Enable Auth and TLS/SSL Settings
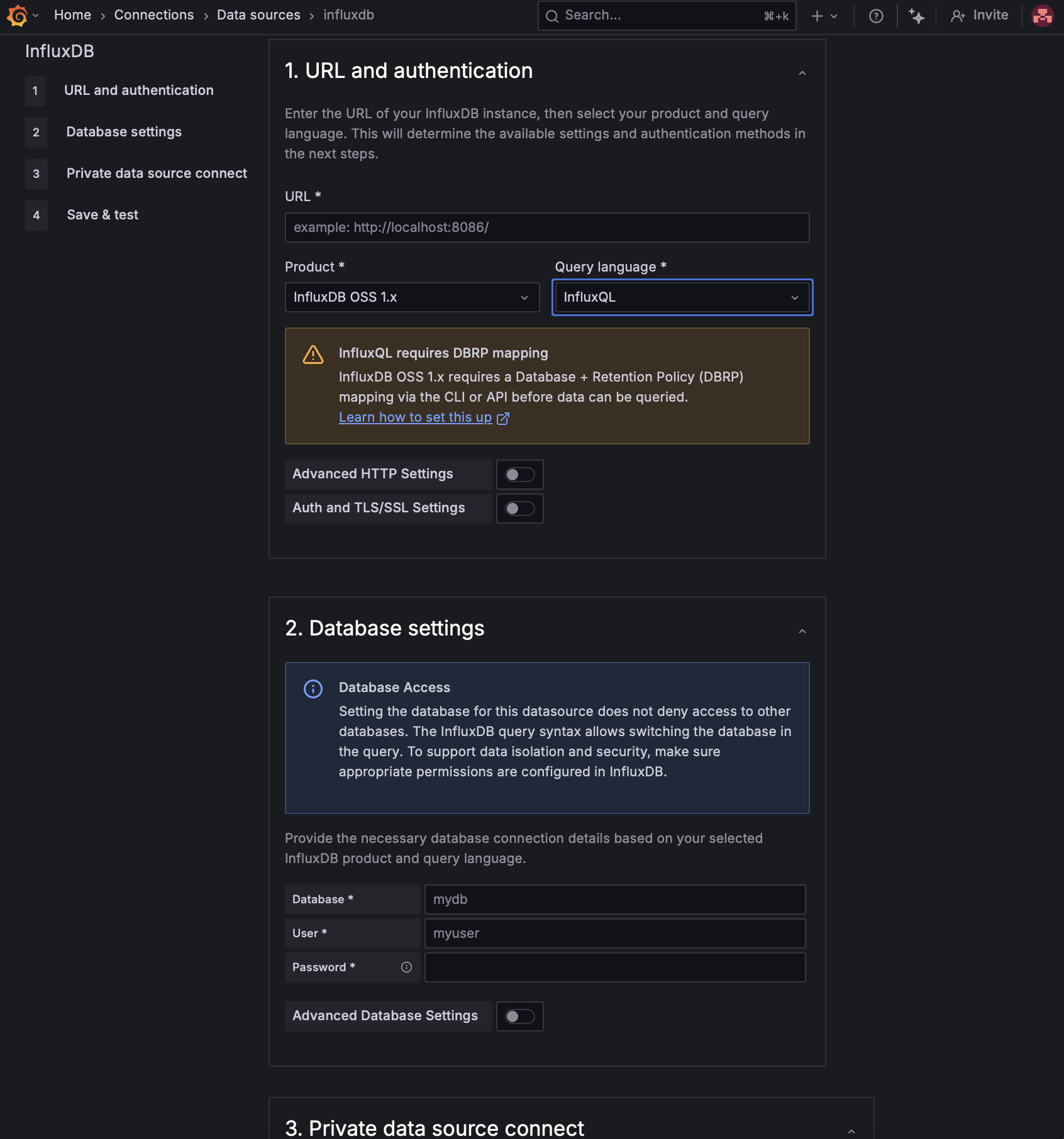Viewport: 1064px width, 1139px height. (519, 509)
